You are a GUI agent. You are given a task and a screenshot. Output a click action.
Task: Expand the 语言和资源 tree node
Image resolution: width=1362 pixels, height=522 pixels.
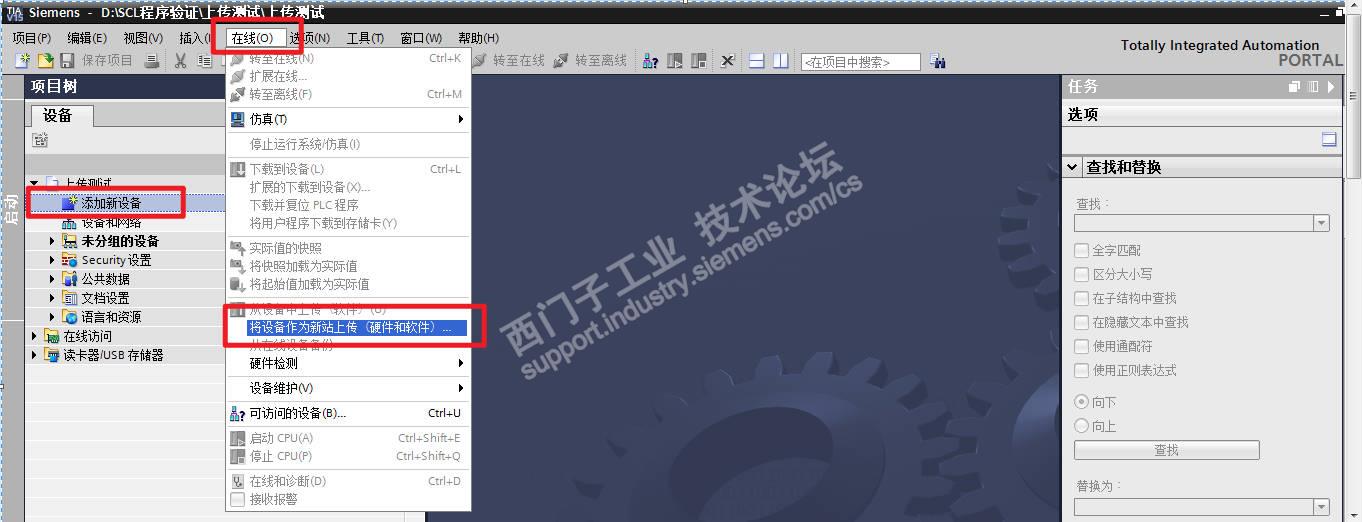point(52,317)
